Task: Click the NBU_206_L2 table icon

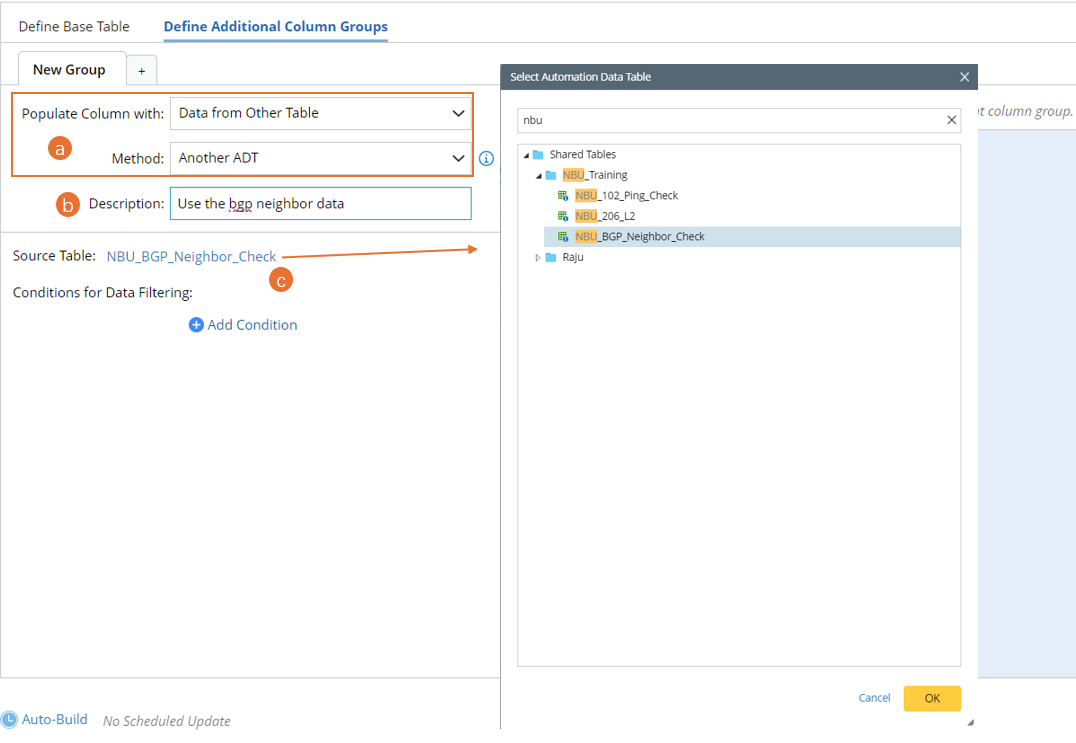Action: [563, 216]
